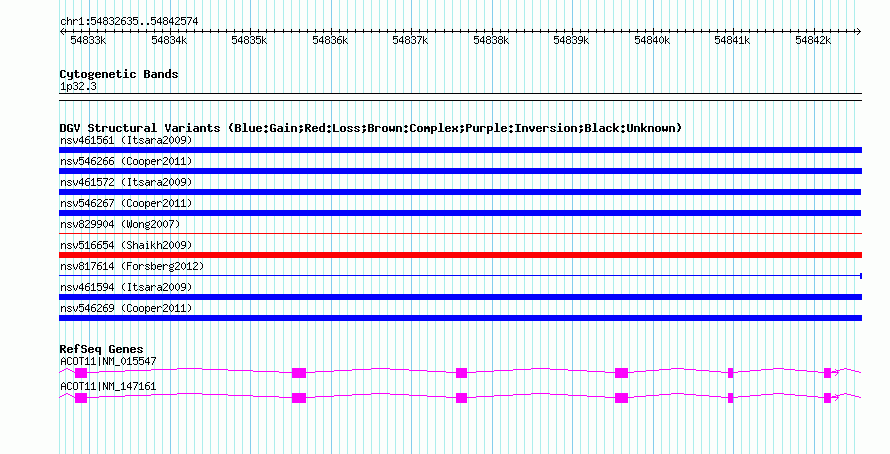890x454 pixels.
Task: Open the ACOT11|NM_015547 gene label
Action: tap(108, 361)
